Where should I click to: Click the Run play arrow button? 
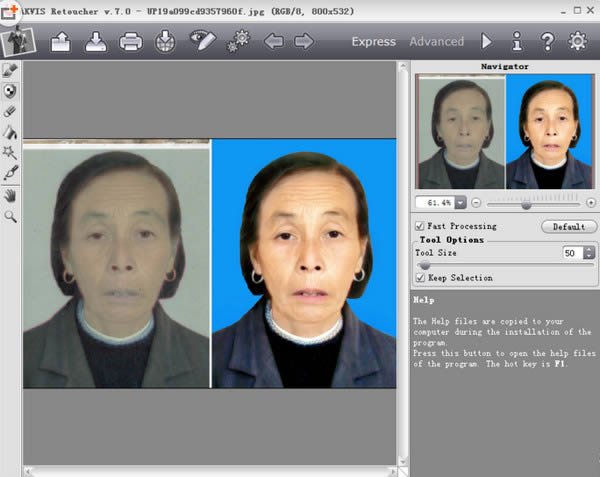click(x=487, y=42)
